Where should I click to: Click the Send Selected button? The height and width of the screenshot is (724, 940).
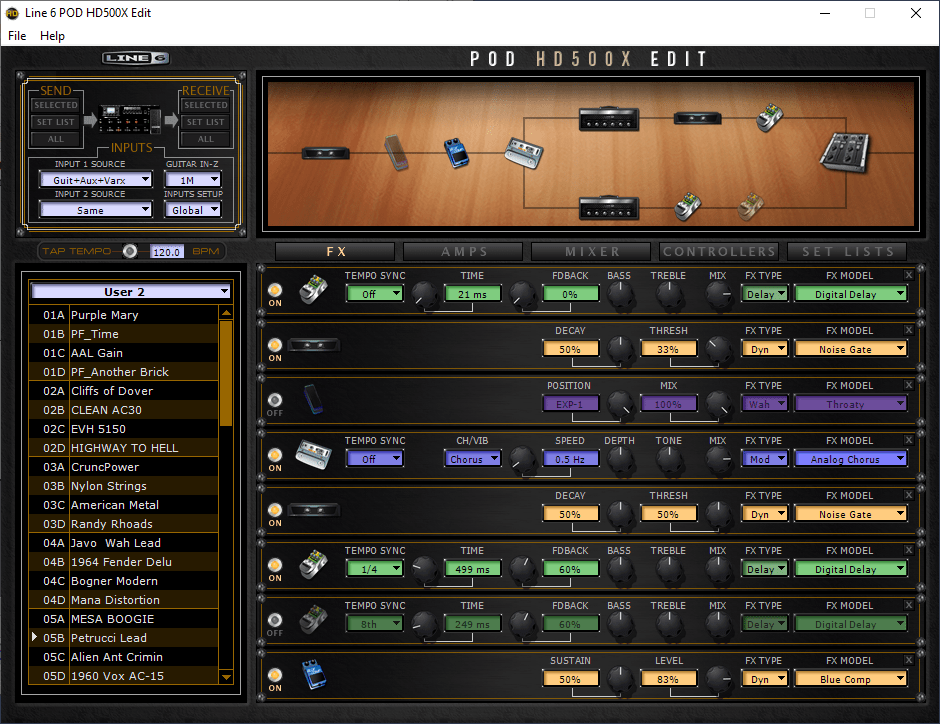pyautogui.click(x=55, y=105)
